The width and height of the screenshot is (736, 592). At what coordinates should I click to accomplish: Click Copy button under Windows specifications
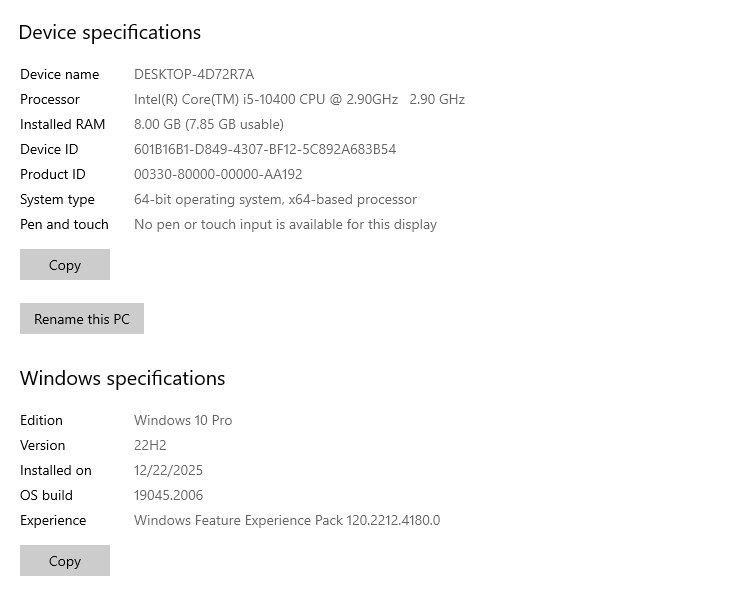(65, 561)
